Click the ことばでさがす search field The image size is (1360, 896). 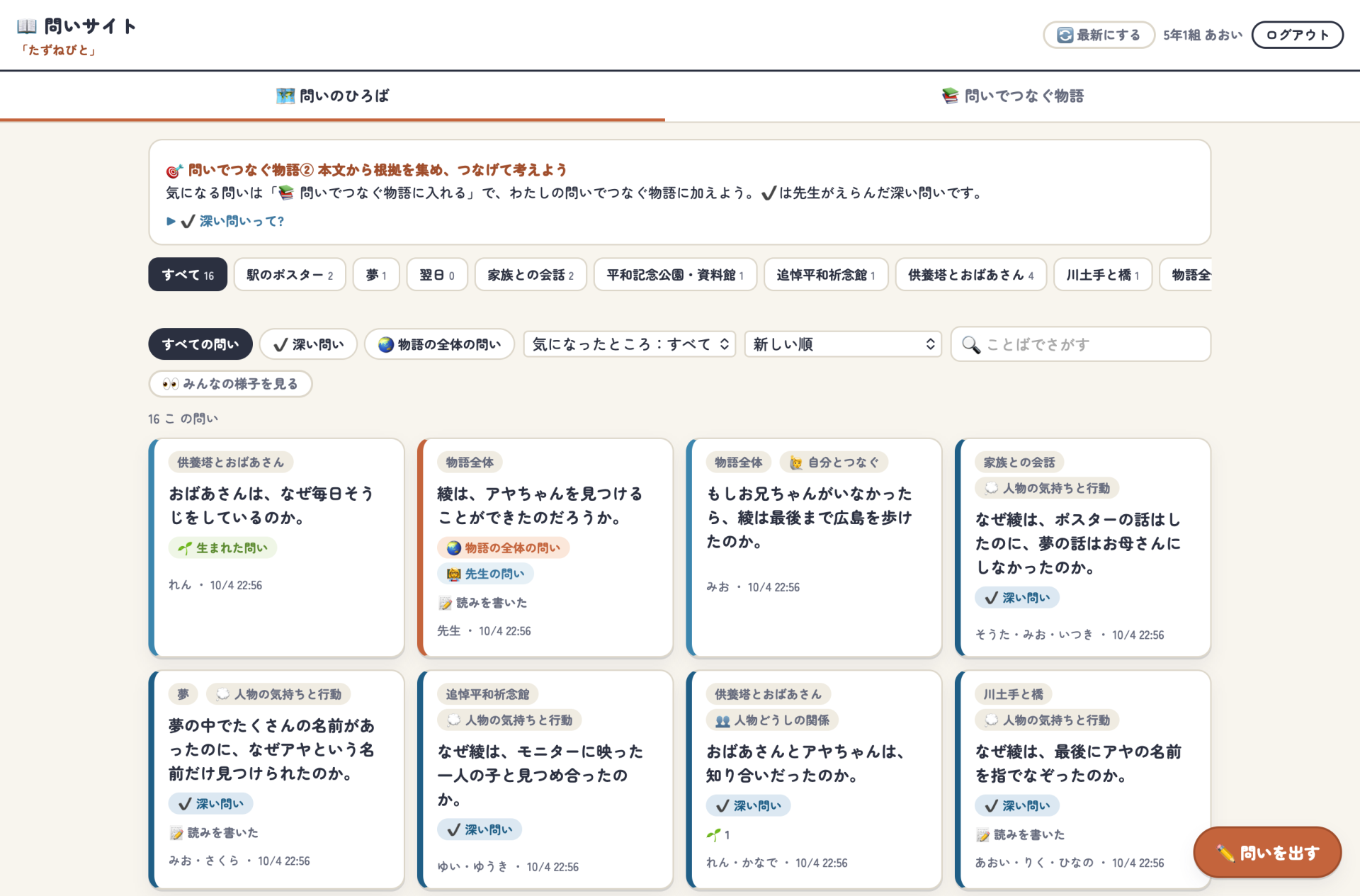(x=1081, y=344)
